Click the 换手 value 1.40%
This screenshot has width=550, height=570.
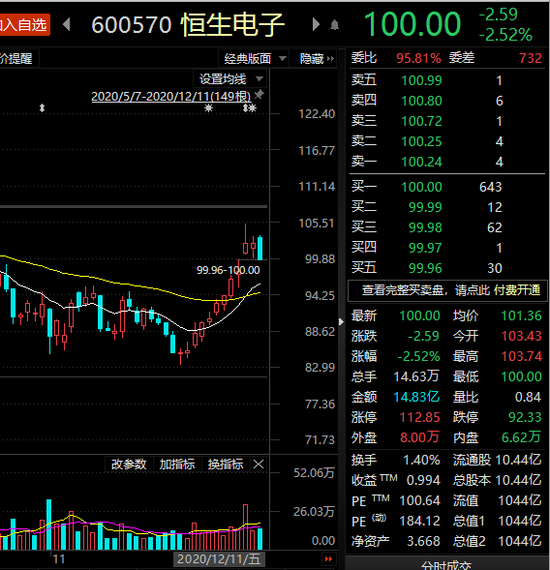click(422, 460)
